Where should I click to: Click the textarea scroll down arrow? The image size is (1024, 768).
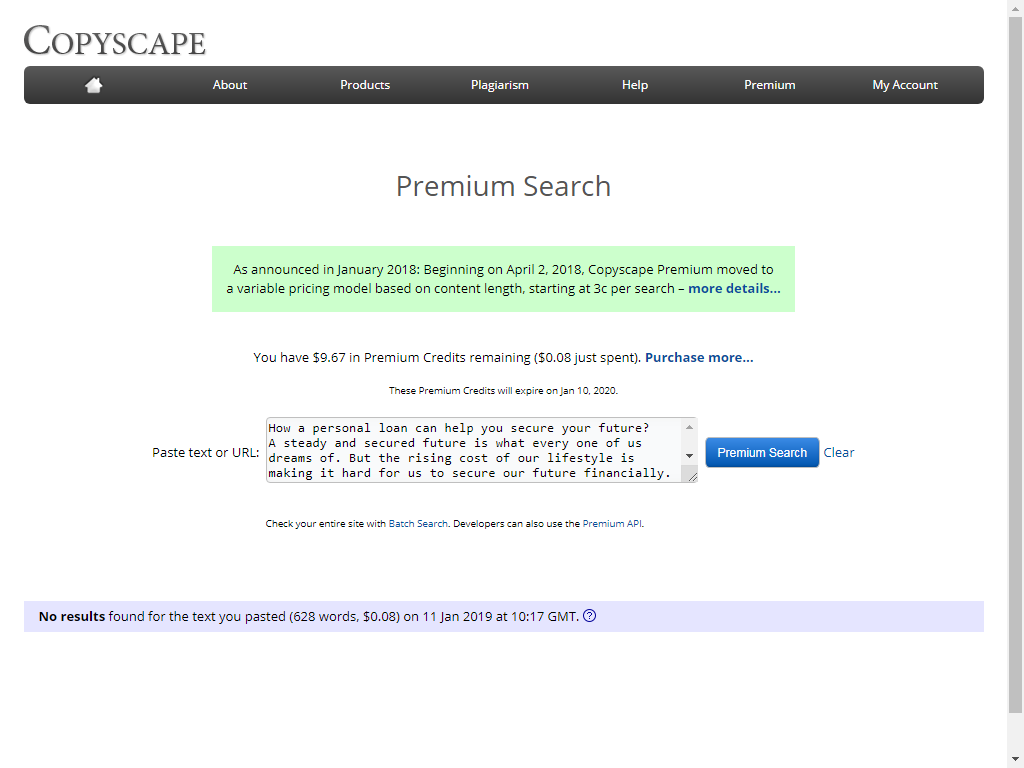pyautogui.click(x=689, y=456)
